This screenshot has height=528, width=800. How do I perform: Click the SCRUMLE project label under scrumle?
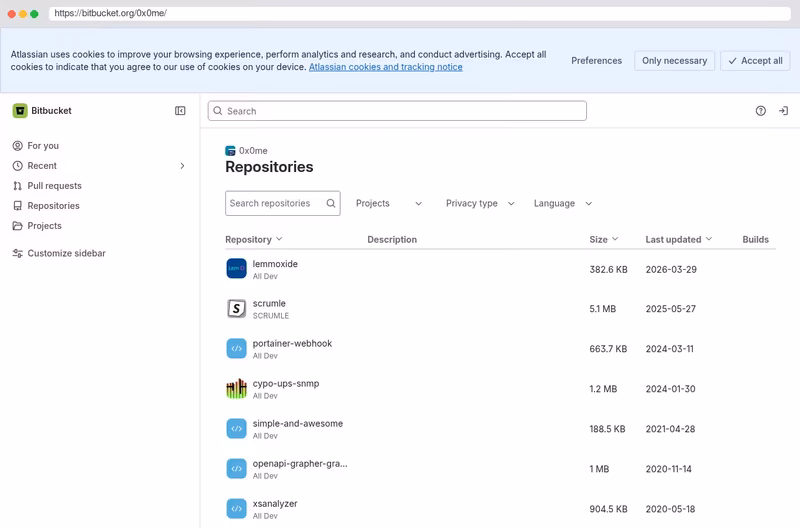271,316
